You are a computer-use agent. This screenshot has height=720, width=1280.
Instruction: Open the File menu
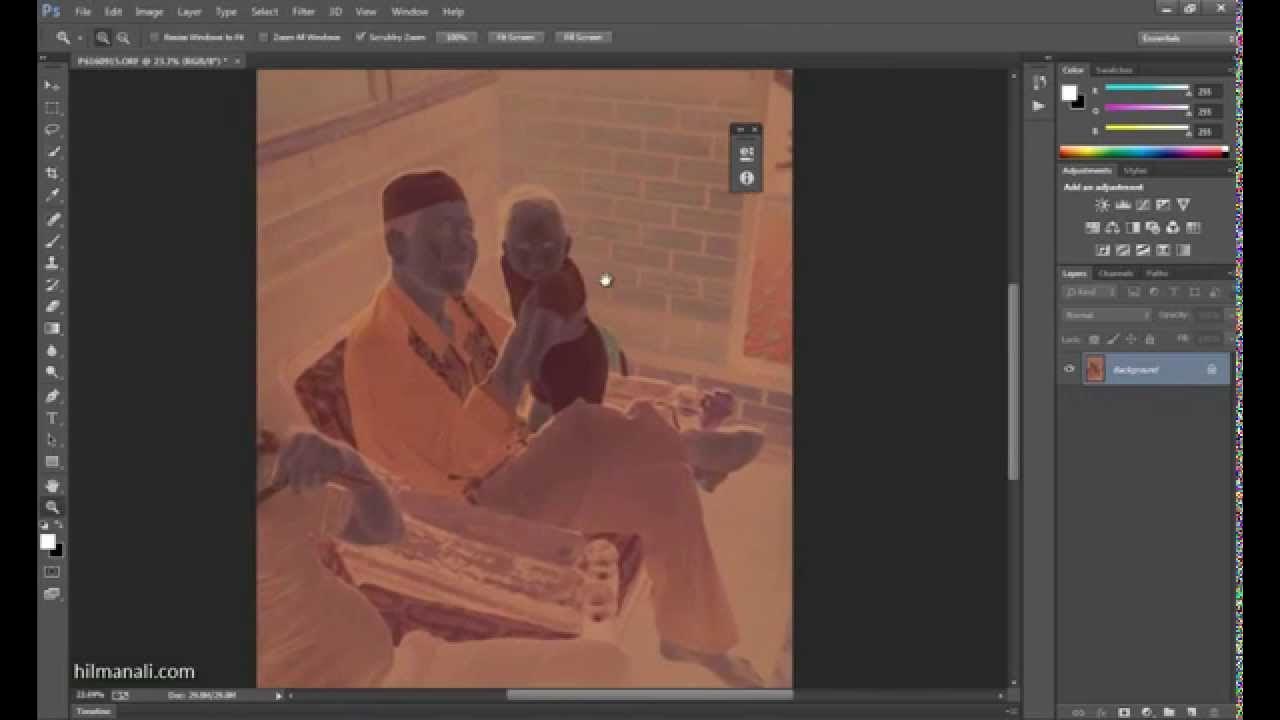pyautogui.click(x=83, y=12)
